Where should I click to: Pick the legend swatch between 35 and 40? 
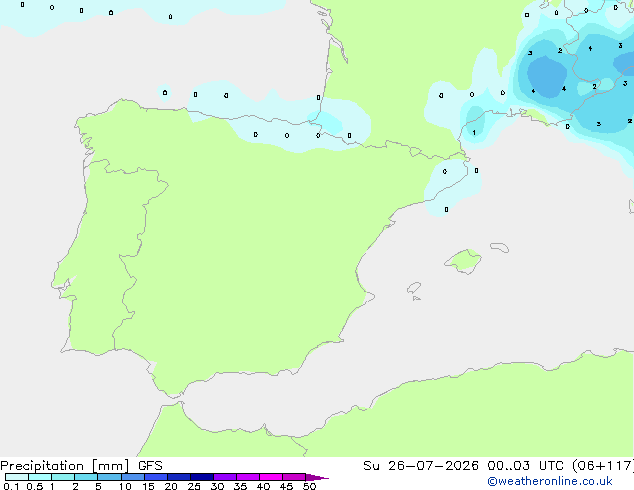click(x=248, y=477)
